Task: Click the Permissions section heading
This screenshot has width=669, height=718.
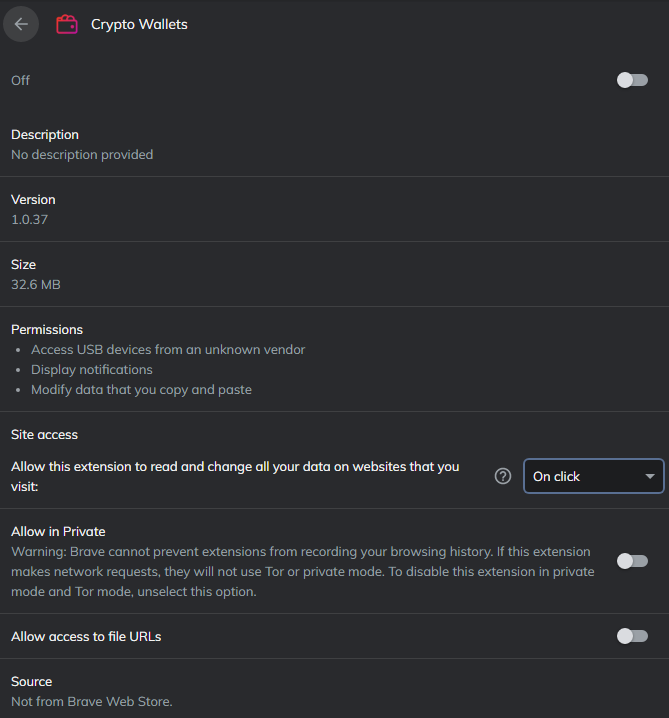Action: point(47,329)
